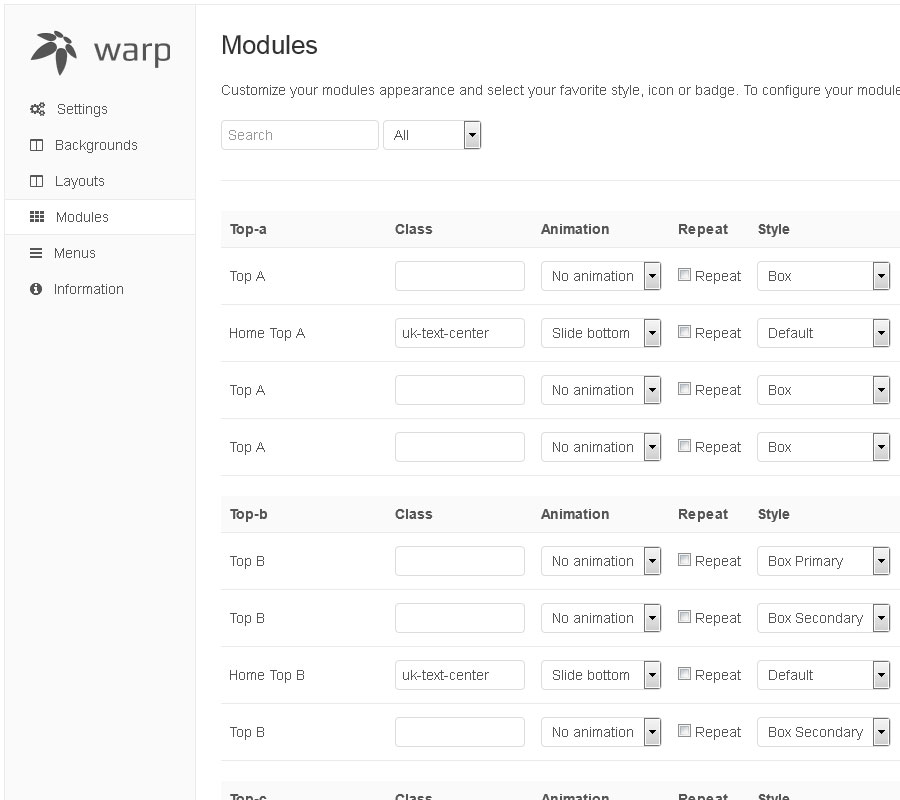Open the Information page link

[88, 289]
